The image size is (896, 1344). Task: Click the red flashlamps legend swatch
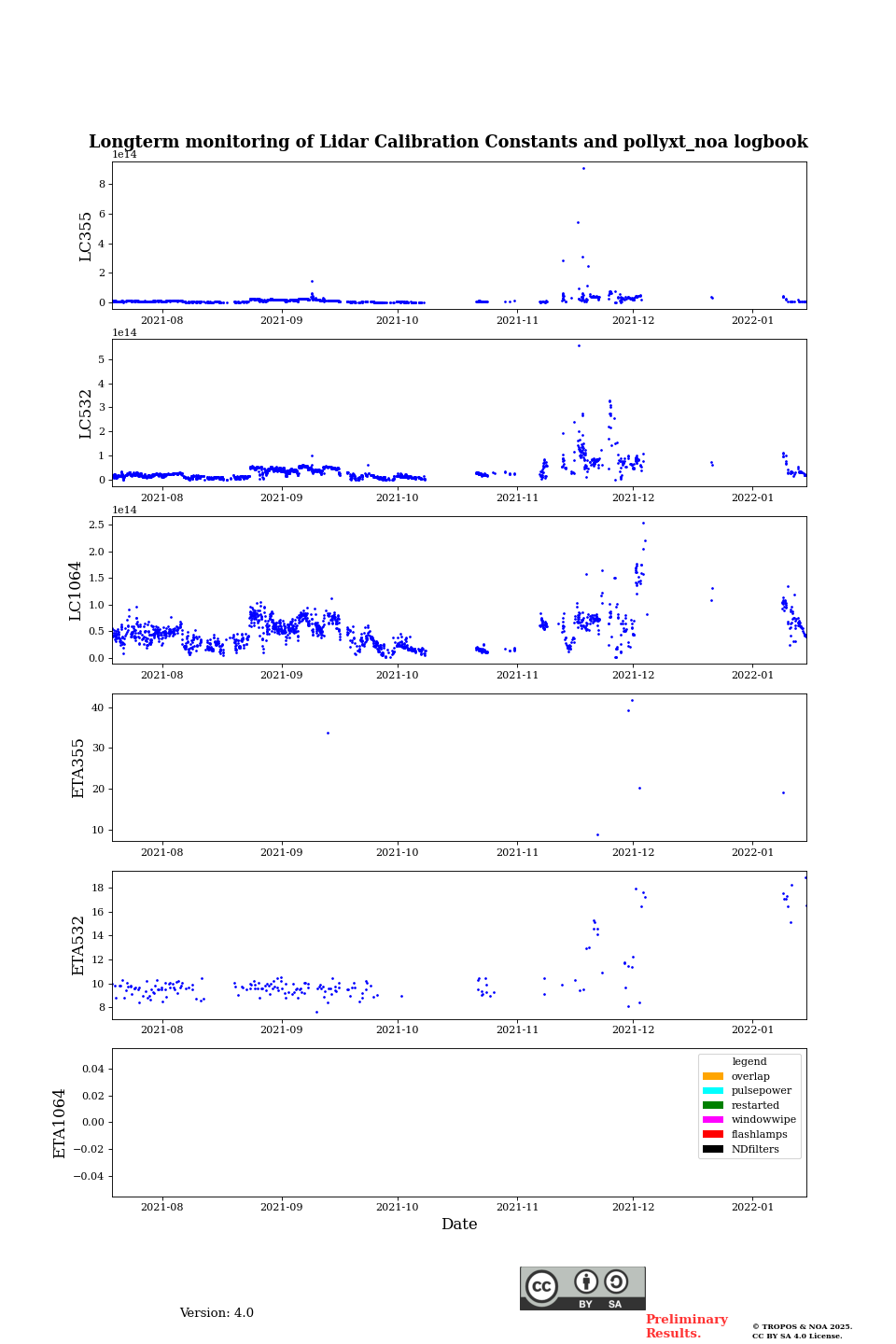click(713, 1134)
